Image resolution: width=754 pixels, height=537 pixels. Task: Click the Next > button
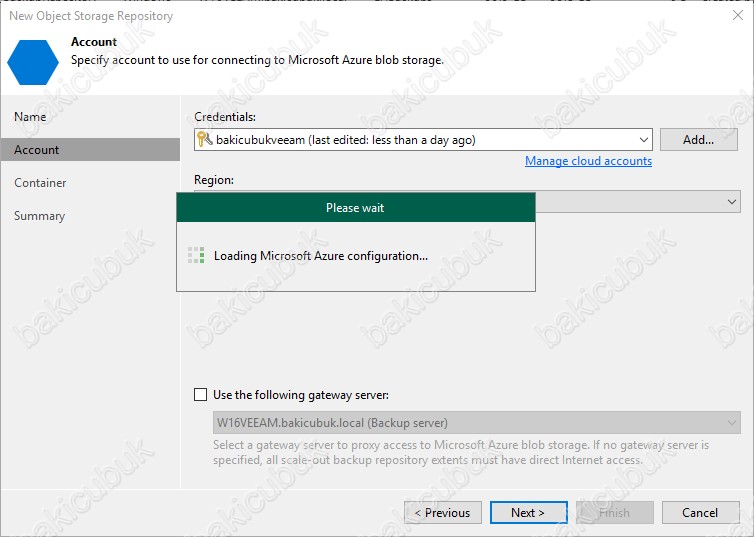tap(528, 512)
